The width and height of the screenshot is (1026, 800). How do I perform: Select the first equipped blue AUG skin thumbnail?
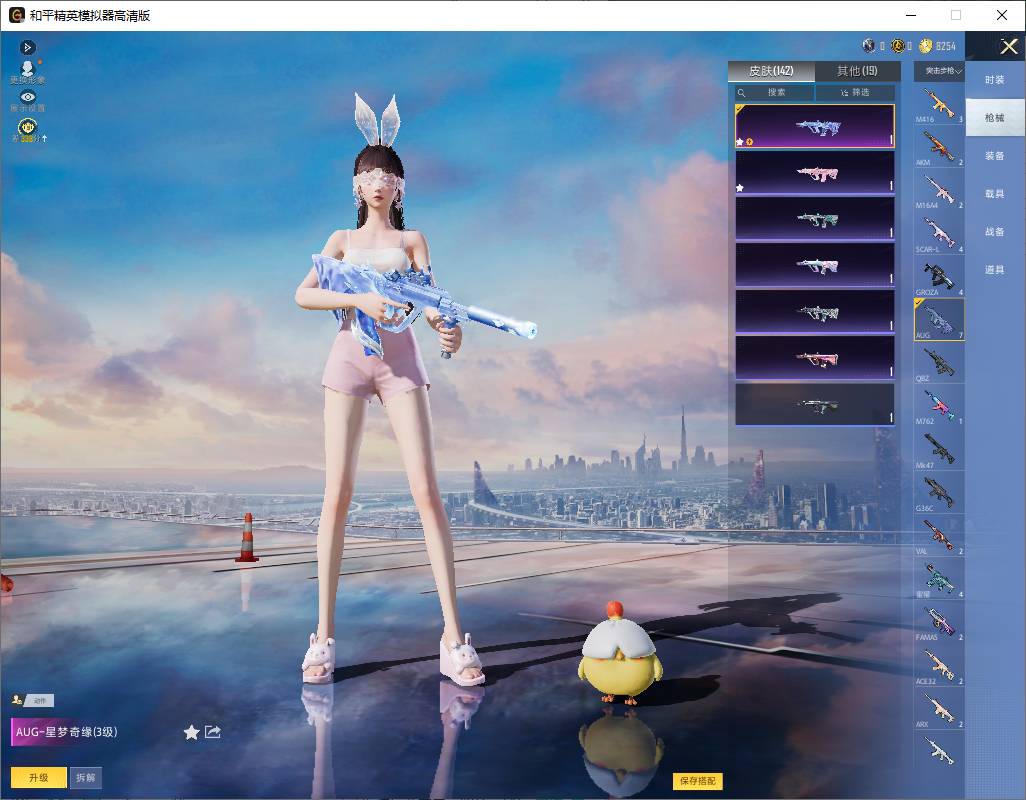[x=815, y=126]
